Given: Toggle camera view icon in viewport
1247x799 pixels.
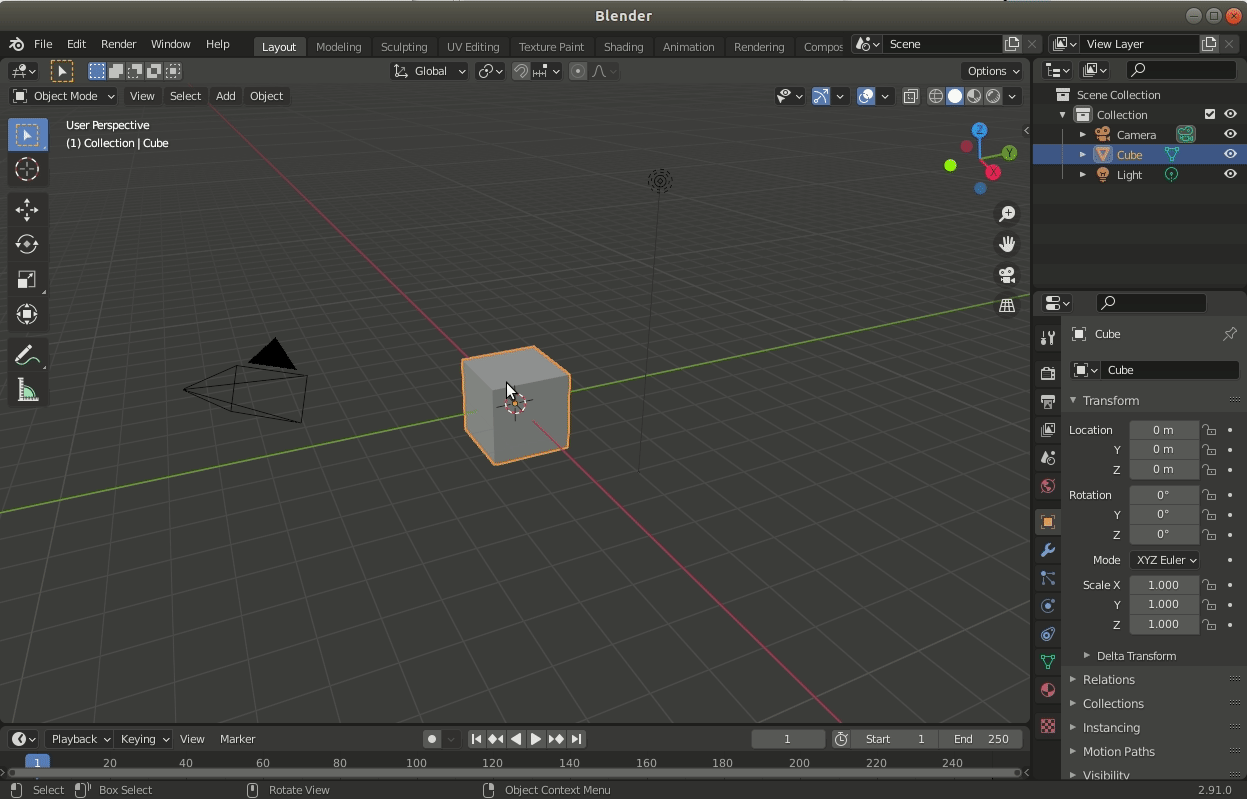Looking at the screenshot, I should 1007,275.
